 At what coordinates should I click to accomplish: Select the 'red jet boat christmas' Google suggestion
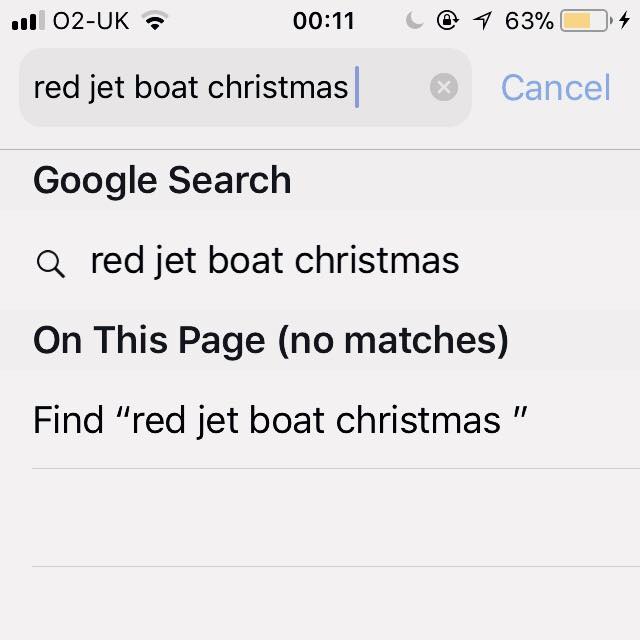(320, 260)
